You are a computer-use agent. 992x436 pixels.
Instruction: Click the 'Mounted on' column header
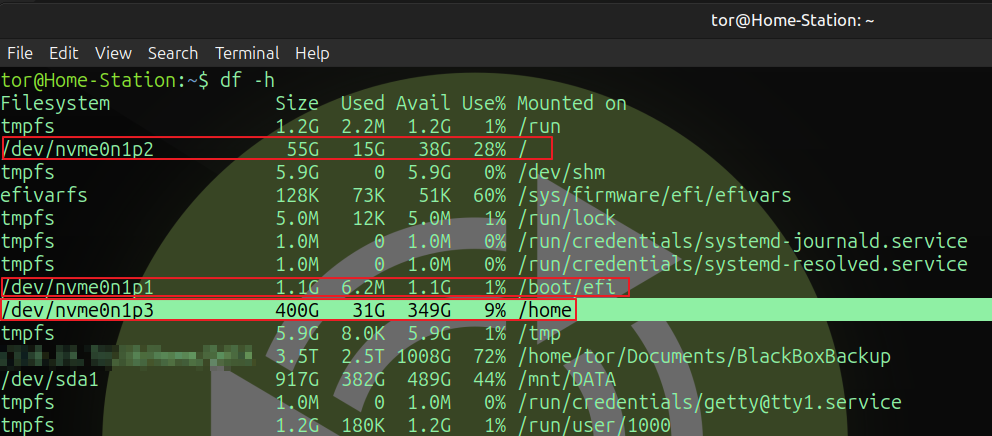pyautogui.click(x=572, y=104)
